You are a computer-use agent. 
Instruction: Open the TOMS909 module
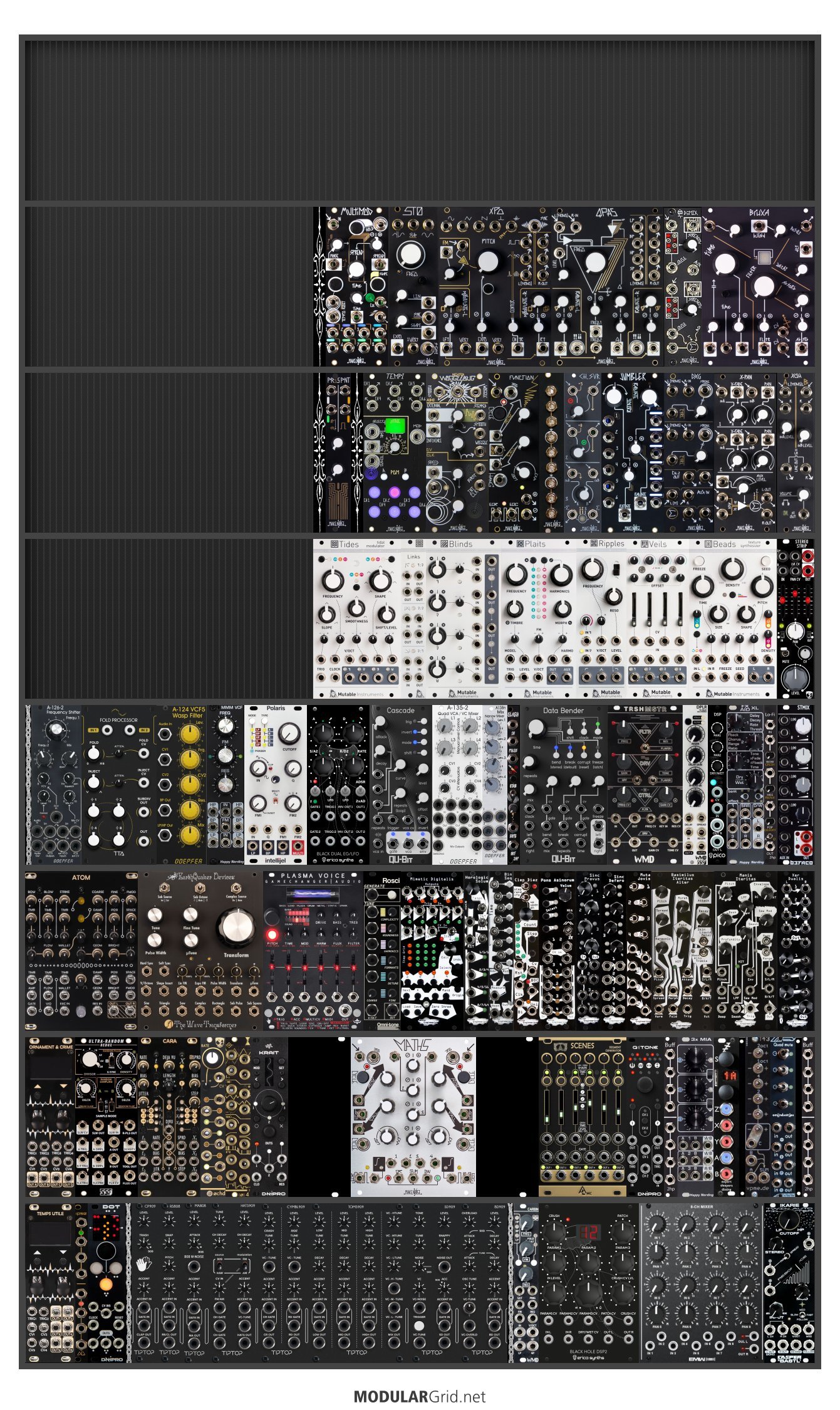(x=357, y=1283)
